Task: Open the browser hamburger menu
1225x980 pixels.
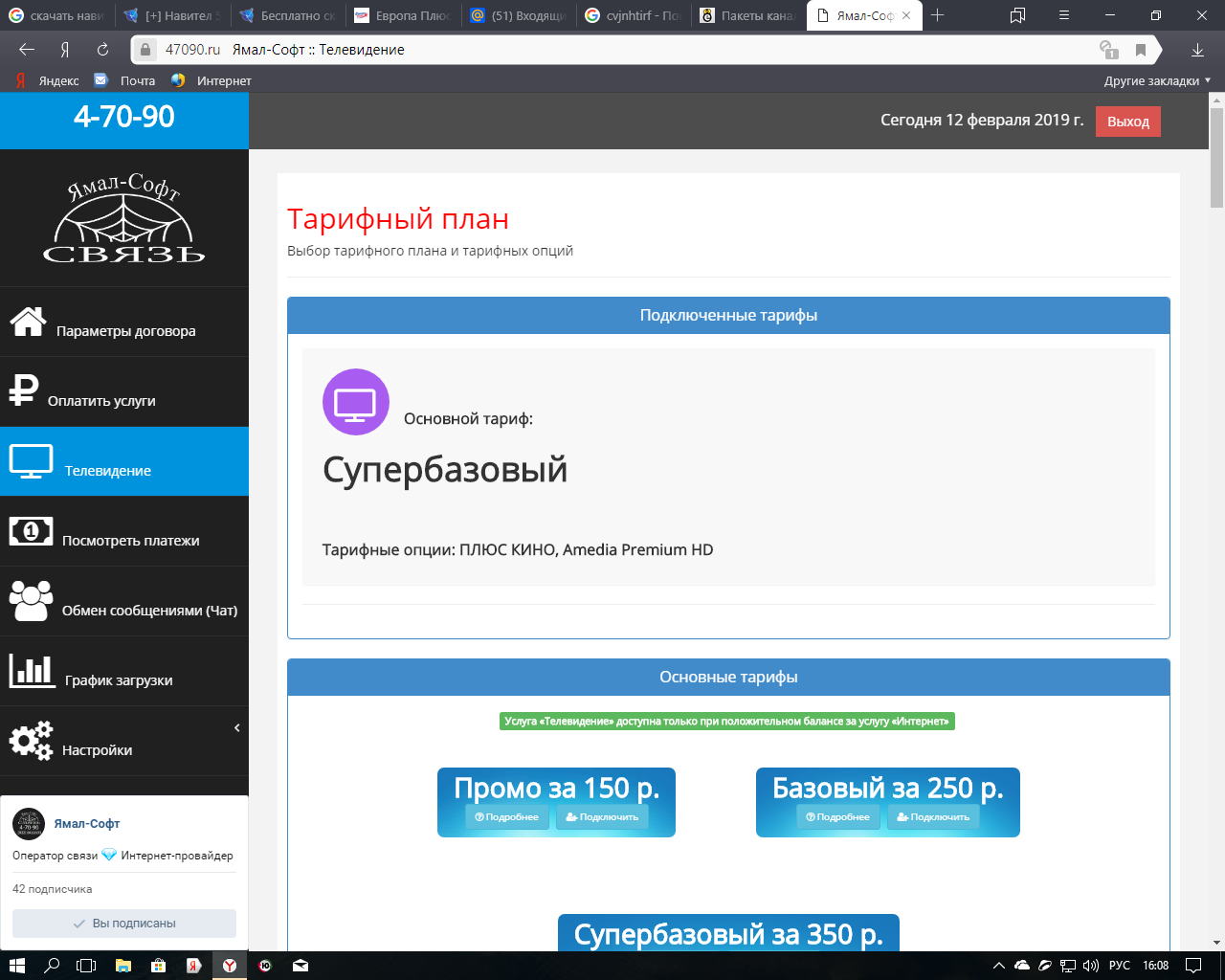Action: (1064, 15)
